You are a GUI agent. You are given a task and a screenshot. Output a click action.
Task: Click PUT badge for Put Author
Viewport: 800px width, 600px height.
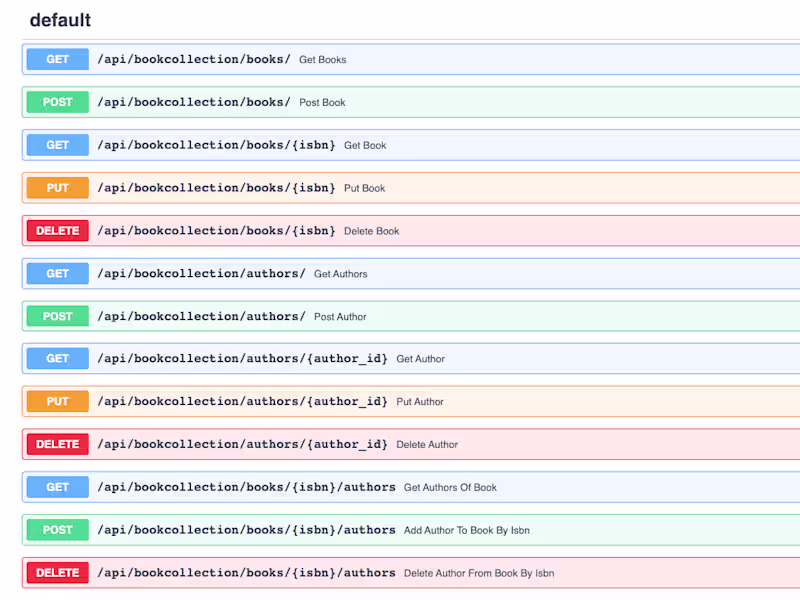pyautogui.click(x=58, y=402)
